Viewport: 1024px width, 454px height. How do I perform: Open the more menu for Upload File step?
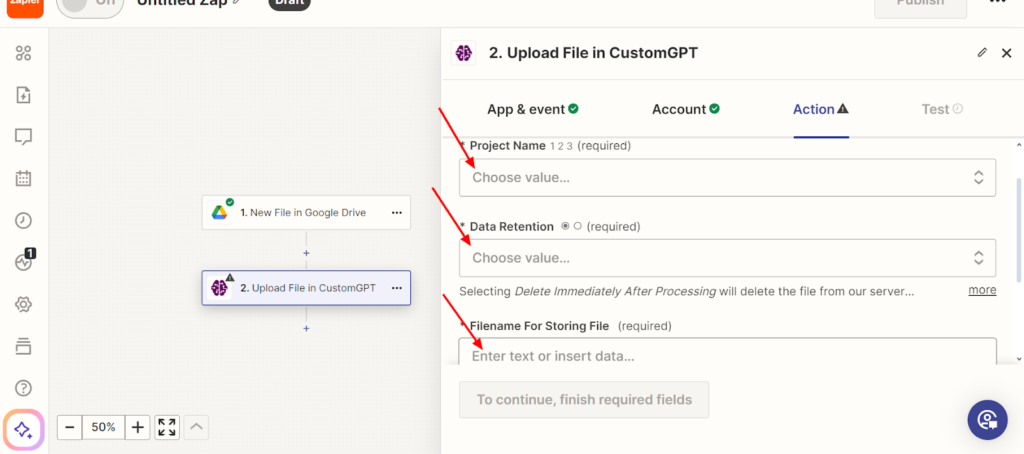396,287
